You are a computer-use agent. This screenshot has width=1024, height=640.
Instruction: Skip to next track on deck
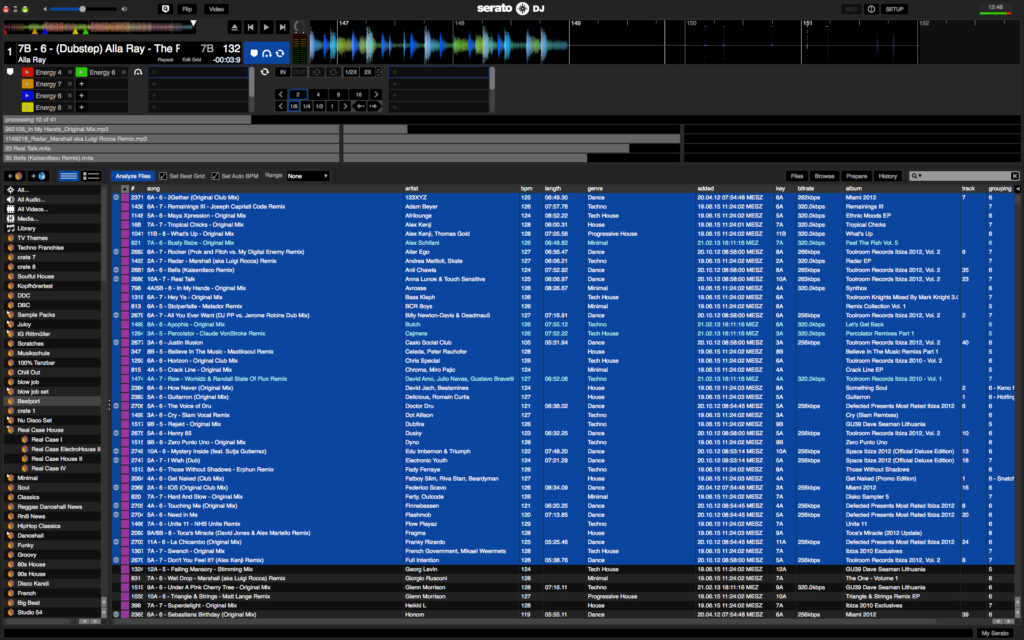pos(282,27)
